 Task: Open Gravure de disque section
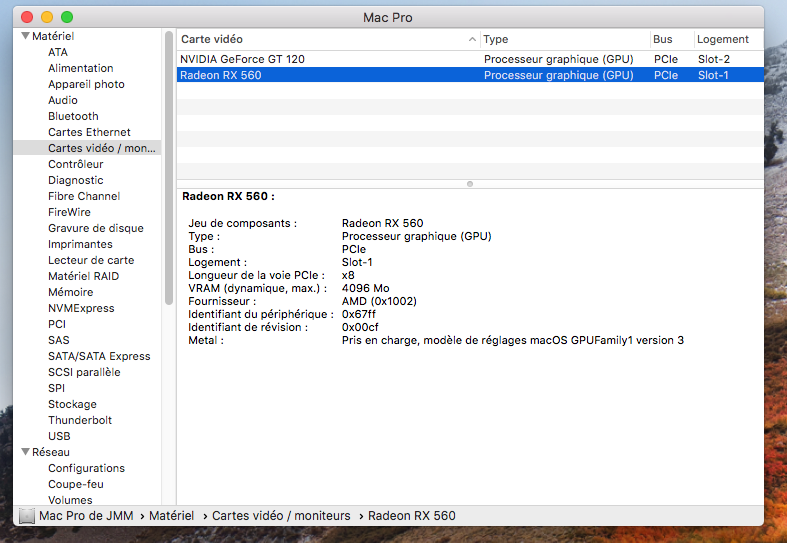coord(96,228)
